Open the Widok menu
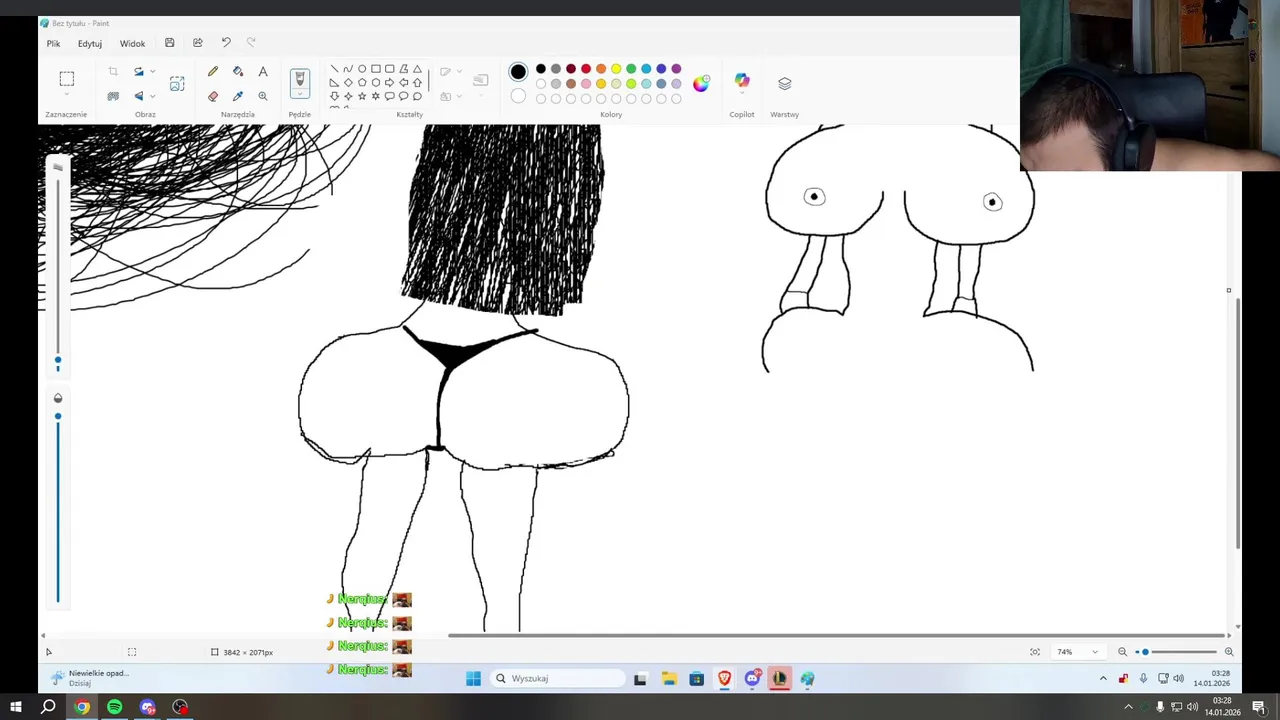Screen dimensions: 1280x720 click(132, 44)
